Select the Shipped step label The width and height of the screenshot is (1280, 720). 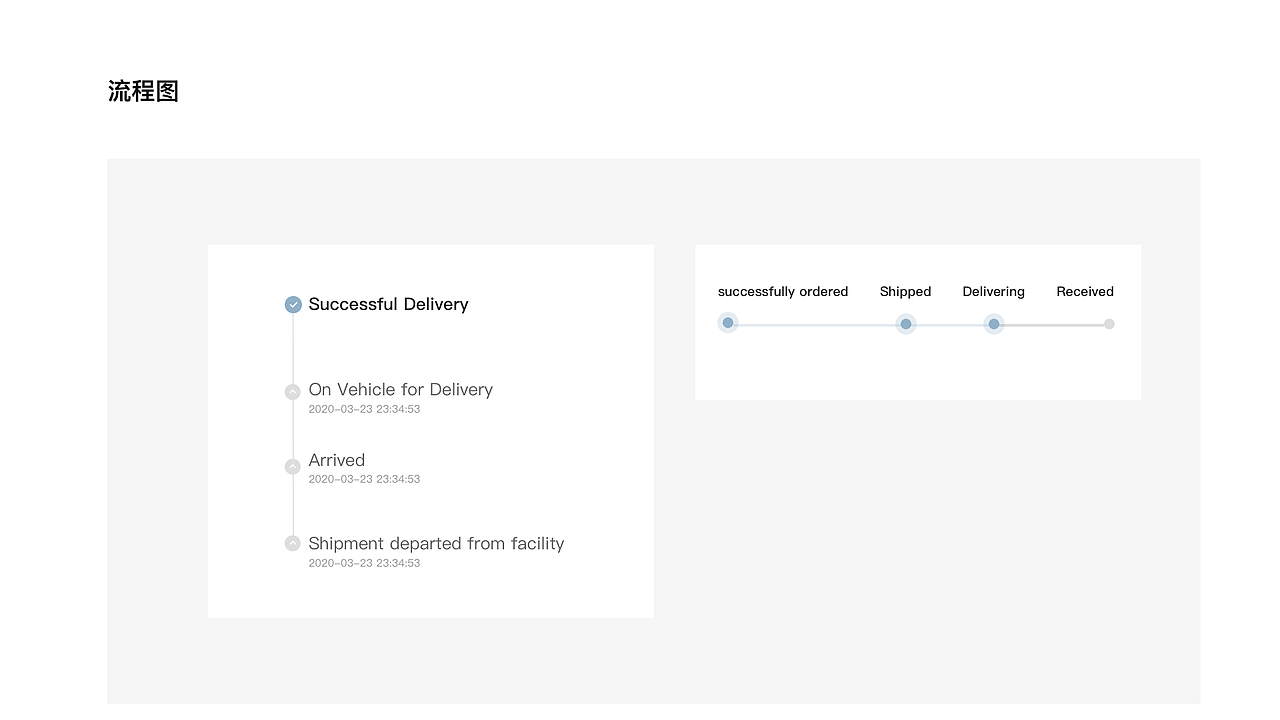pyautogui.click(x=905, y=292)
